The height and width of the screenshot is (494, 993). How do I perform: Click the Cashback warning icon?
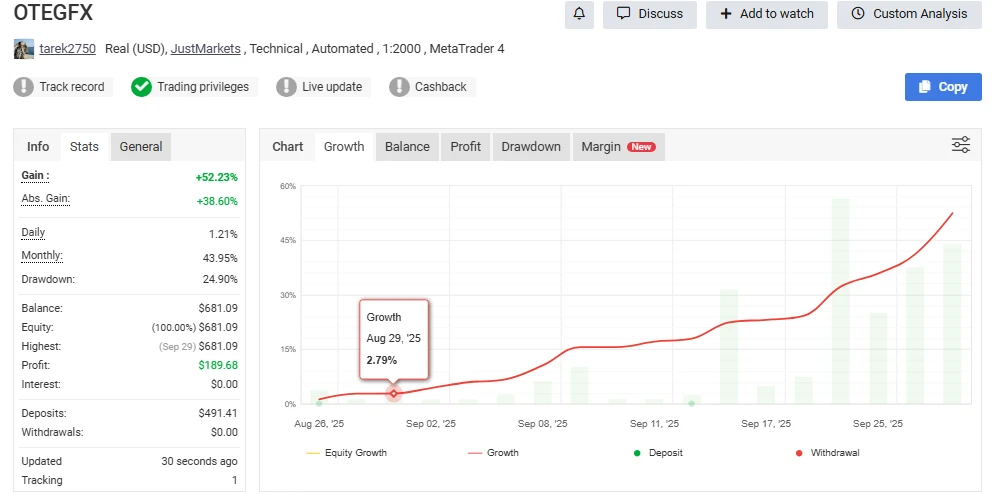(400, 87)
